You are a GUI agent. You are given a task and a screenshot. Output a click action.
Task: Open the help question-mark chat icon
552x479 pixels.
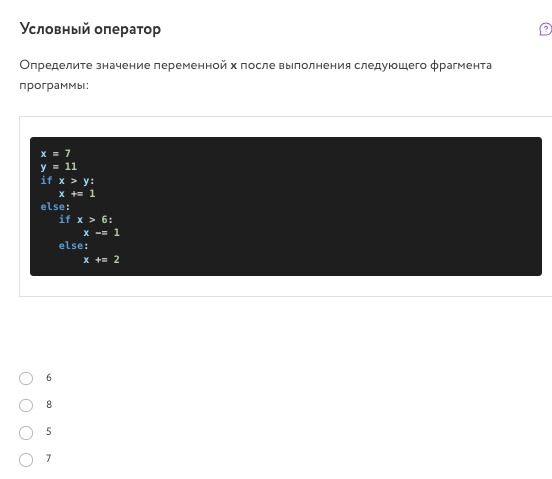(x=546, y=29)
